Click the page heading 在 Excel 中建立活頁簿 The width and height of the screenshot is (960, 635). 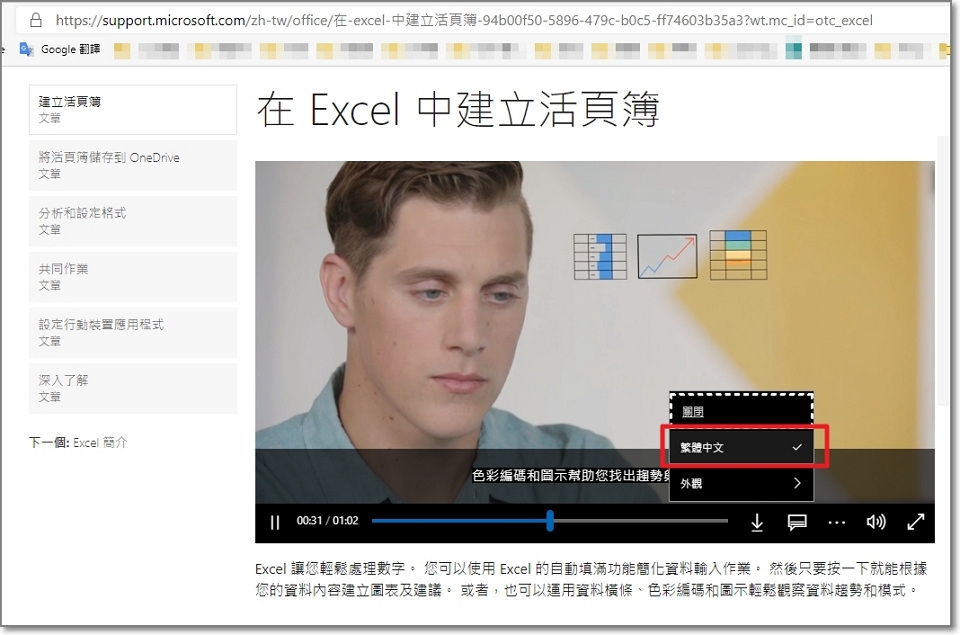click(458, 110)
